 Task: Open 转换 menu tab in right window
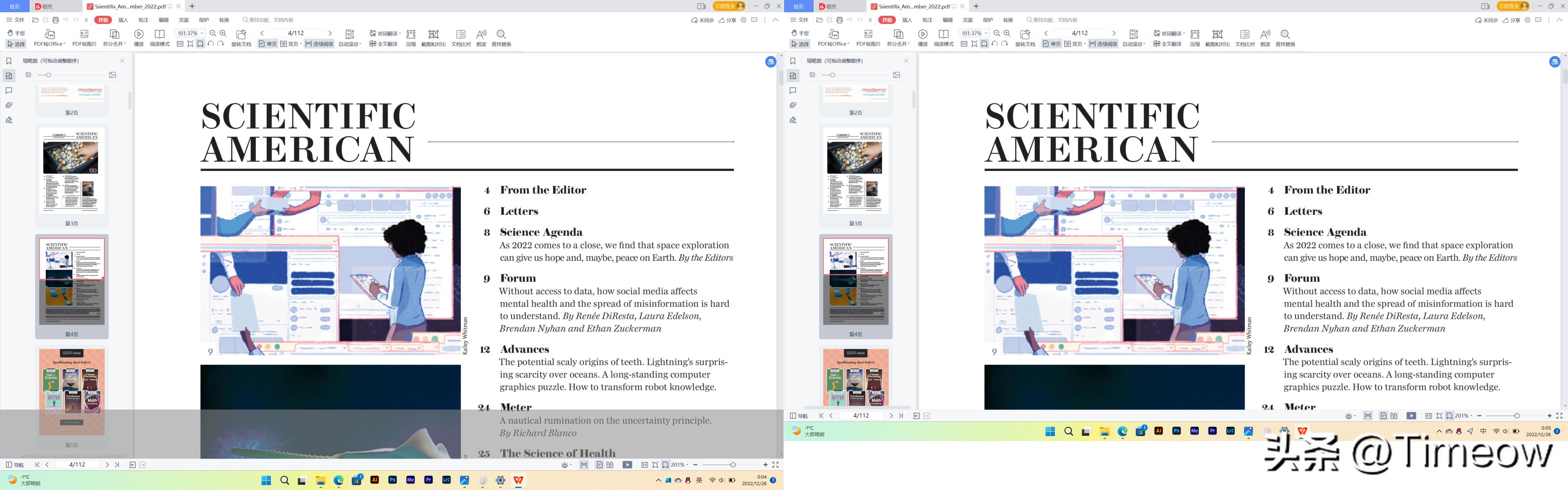[x=1008, y=20]
